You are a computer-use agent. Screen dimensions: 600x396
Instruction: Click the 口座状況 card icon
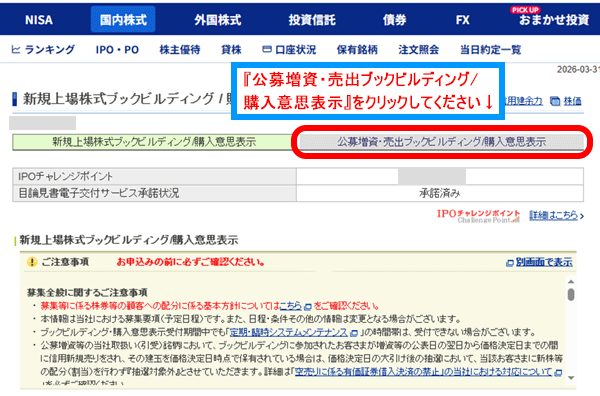[267, 49]
